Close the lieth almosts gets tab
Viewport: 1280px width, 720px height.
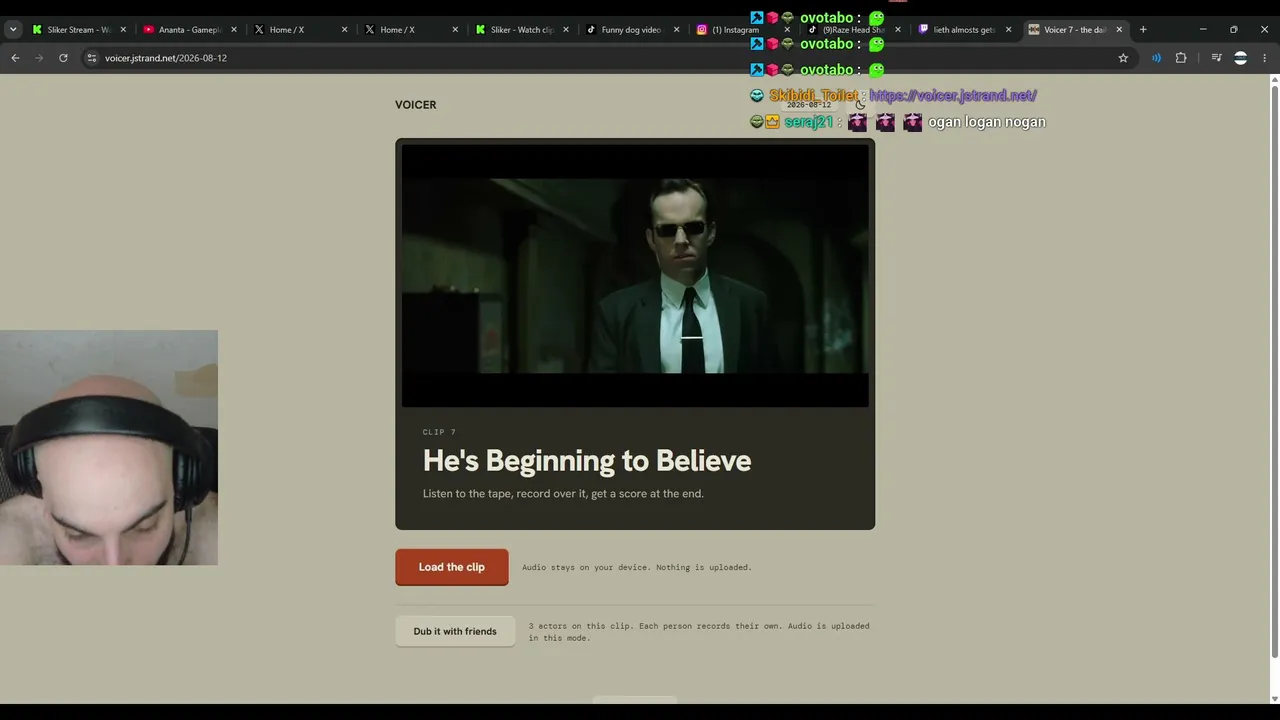tap(1008, 30)
